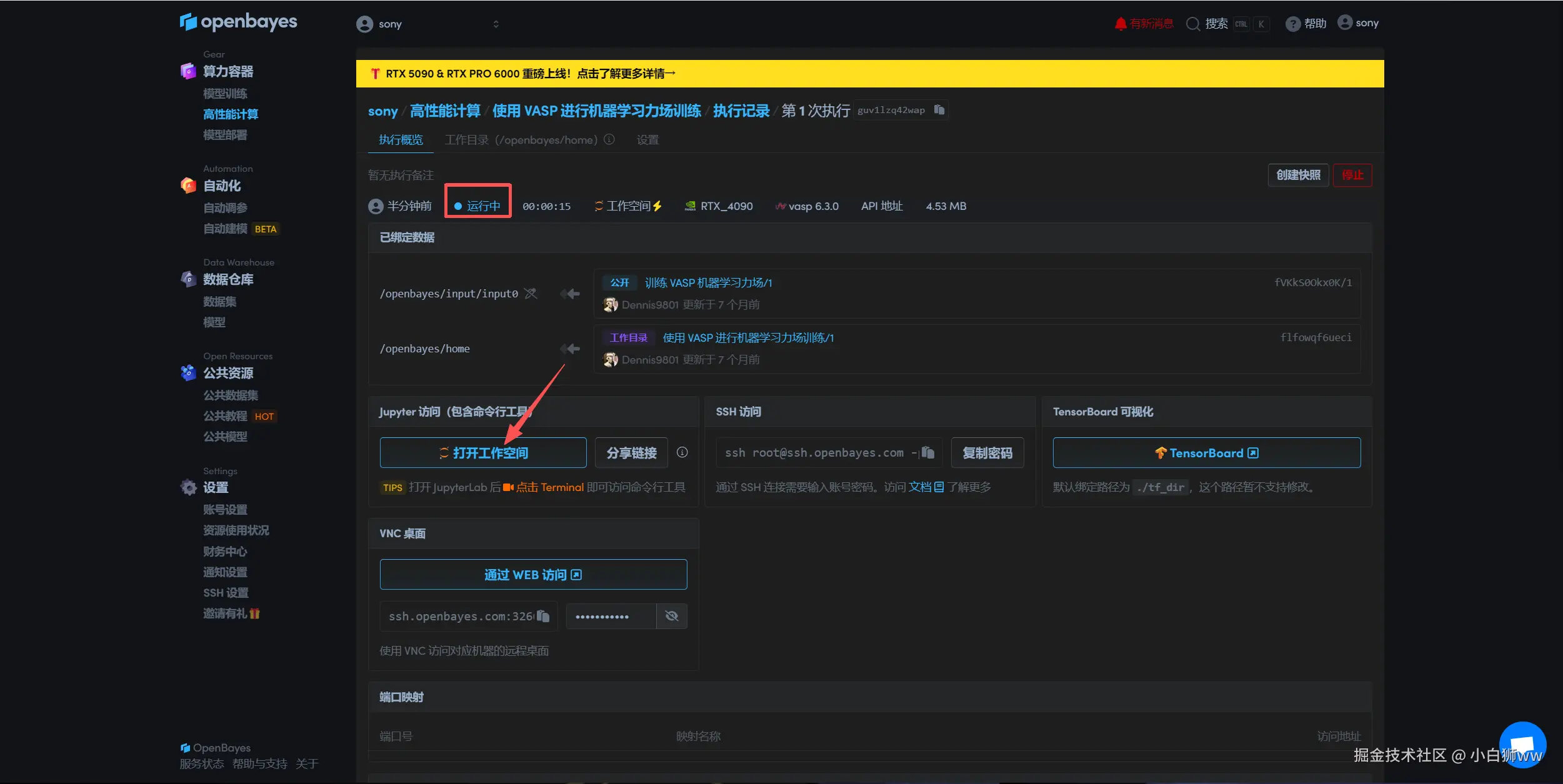Switch to the 设置 tab
The width and height of the screenshot is (1563, 784).
click(647, 140)
